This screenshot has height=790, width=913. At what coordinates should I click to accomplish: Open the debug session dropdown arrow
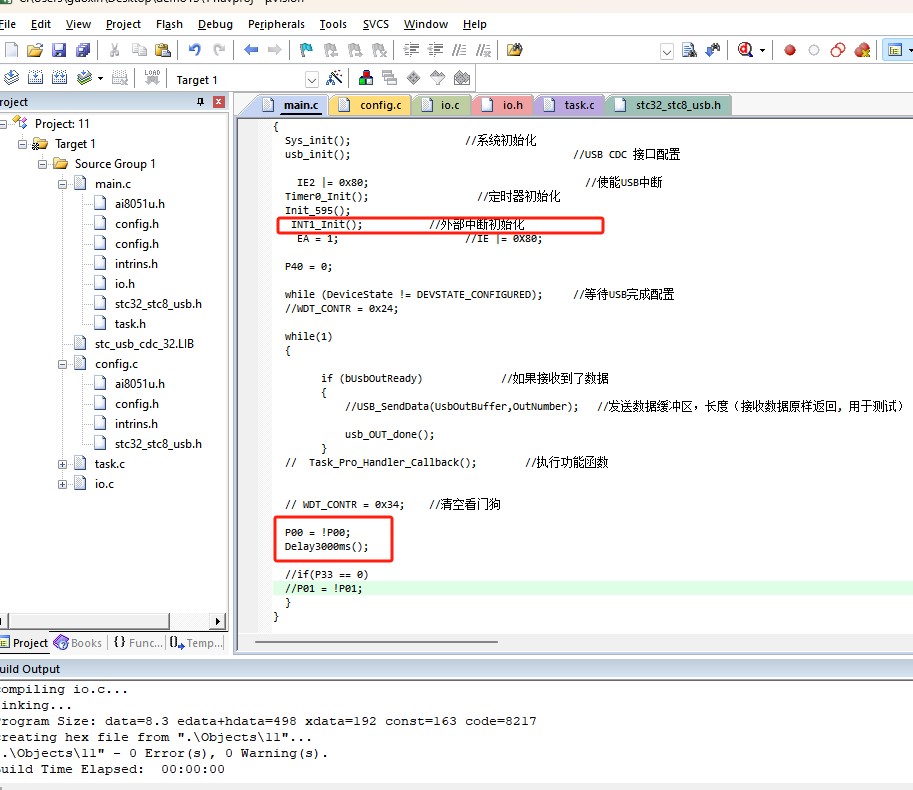click(x=762, y=51)
